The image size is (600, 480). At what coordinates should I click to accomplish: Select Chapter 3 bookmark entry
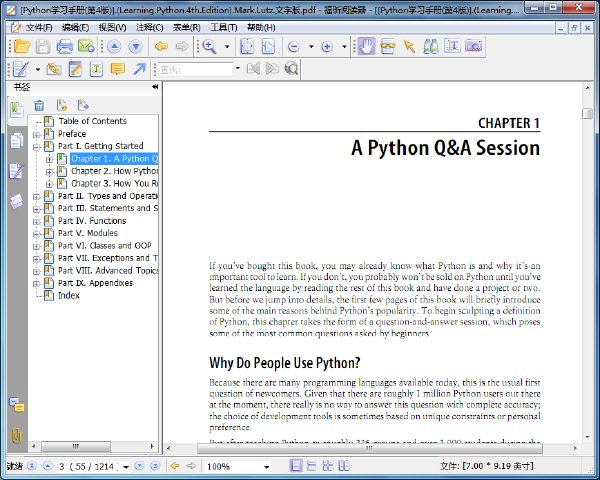114,184
